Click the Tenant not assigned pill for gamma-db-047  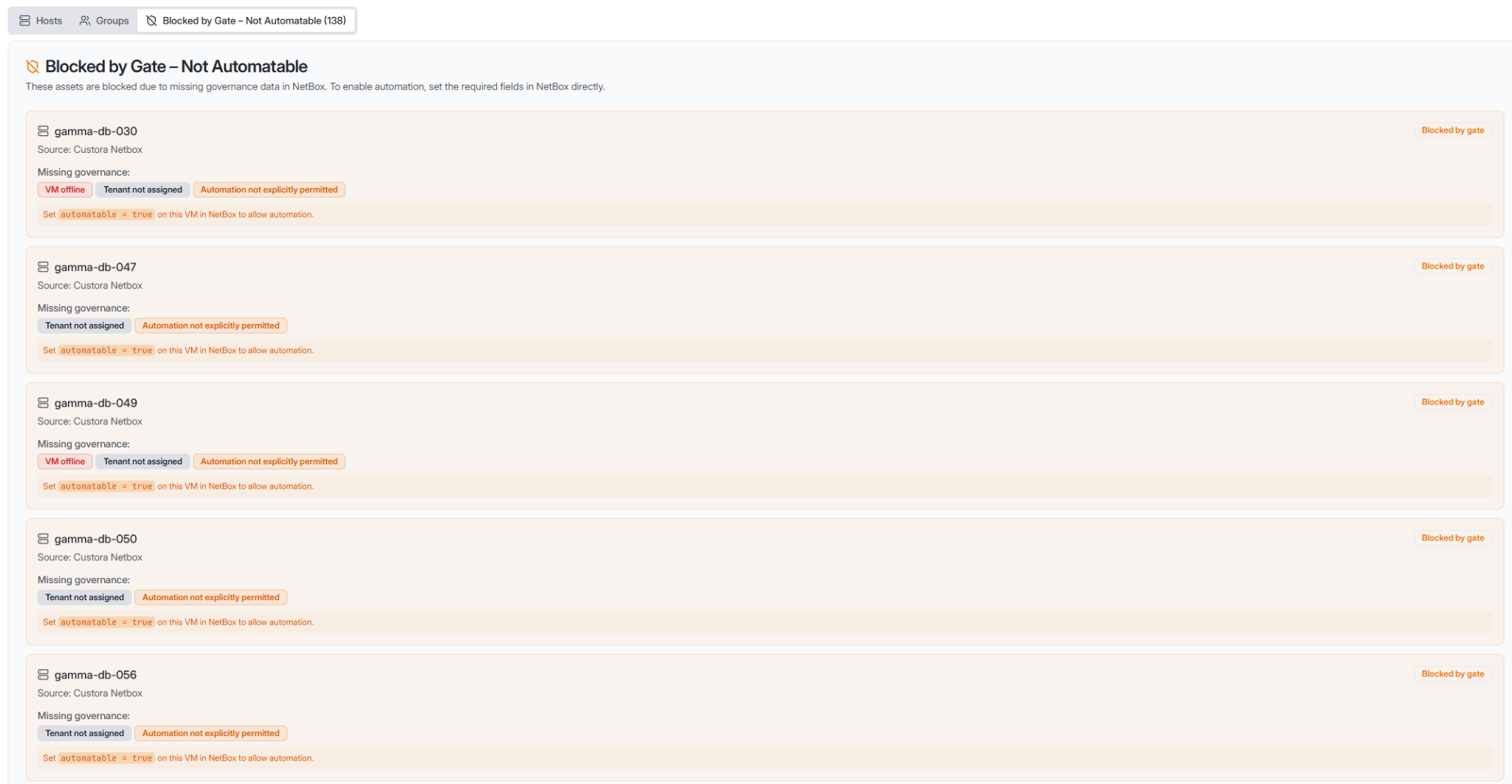tap(84, 325)
